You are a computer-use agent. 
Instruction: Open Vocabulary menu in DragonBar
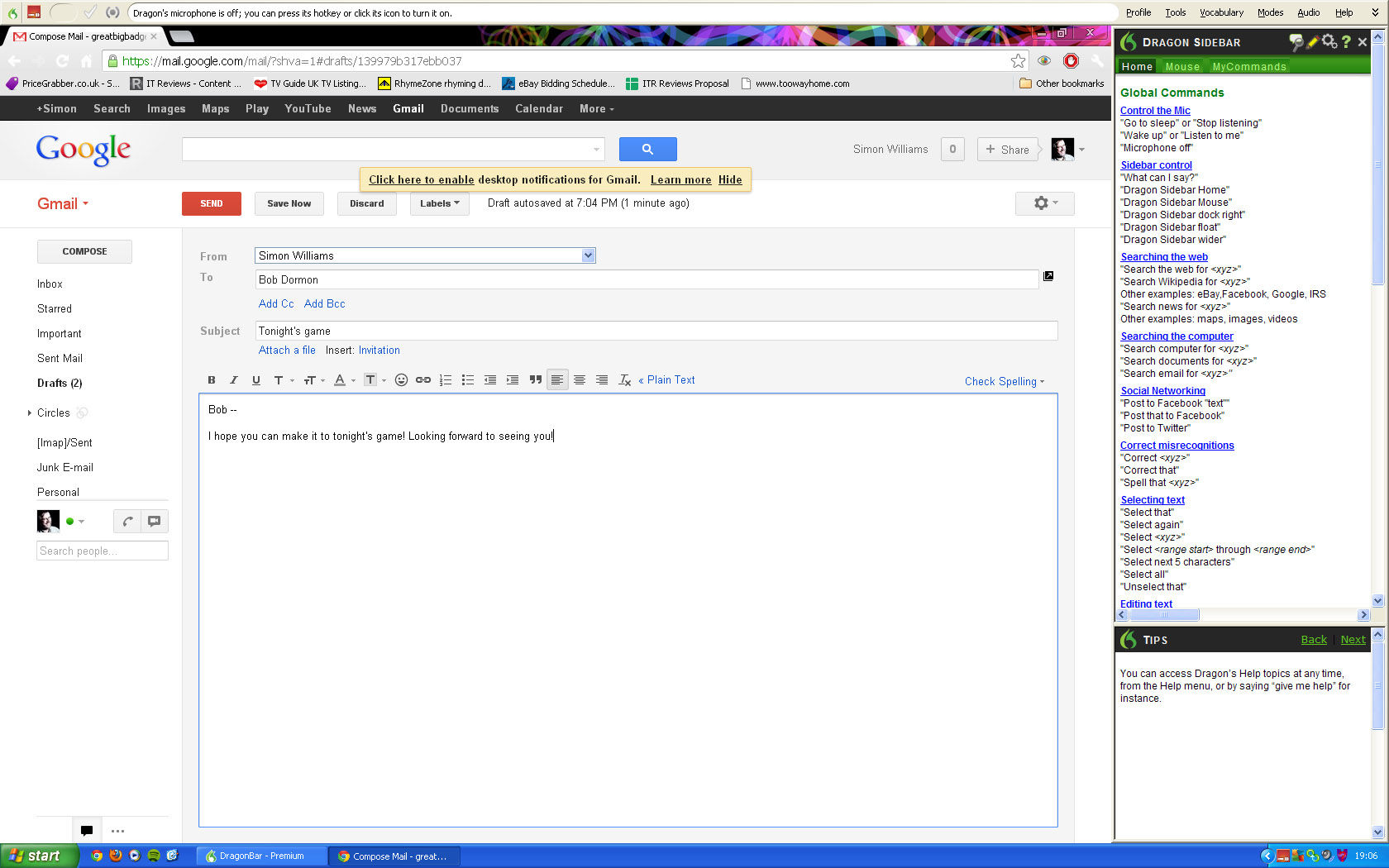tap(1221, 12)
